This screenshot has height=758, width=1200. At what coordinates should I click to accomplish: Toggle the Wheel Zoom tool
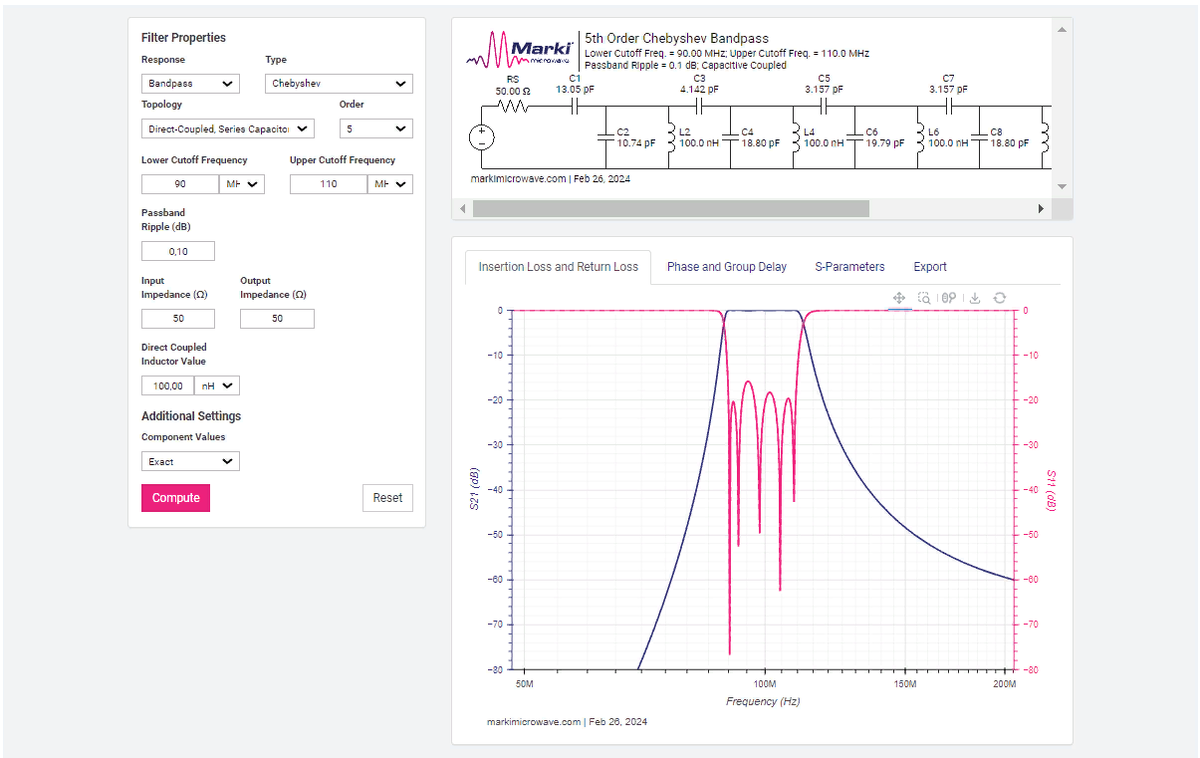point(949,298)
